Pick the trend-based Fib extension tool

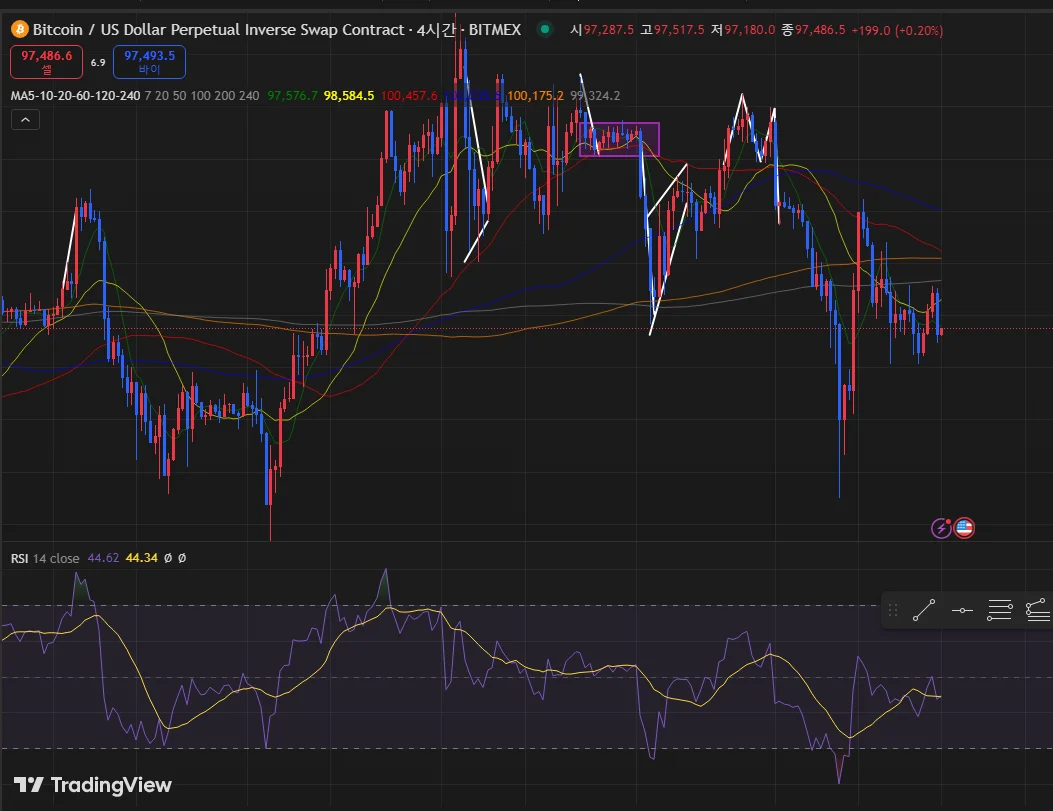pos(1038,610)
